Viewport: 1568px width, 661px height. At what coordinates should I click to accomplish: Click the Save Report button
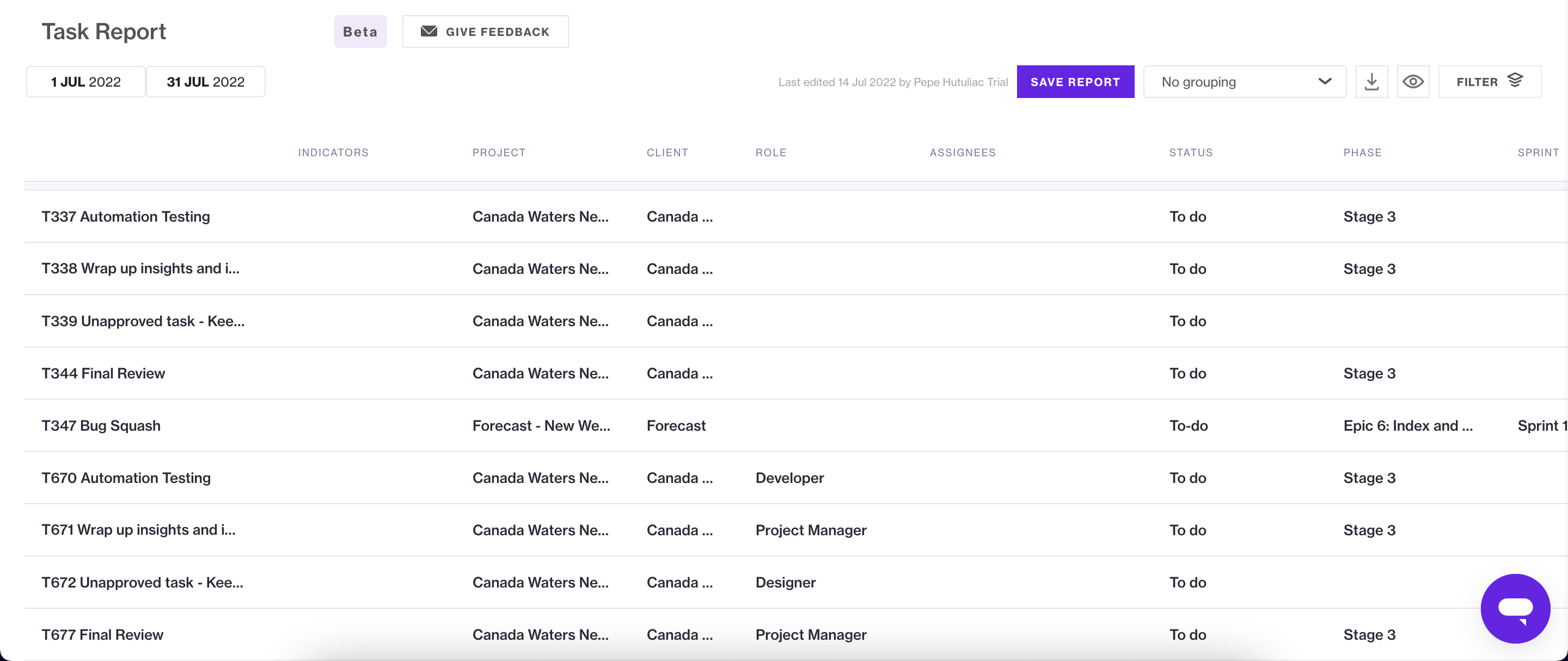point(1075,82)
